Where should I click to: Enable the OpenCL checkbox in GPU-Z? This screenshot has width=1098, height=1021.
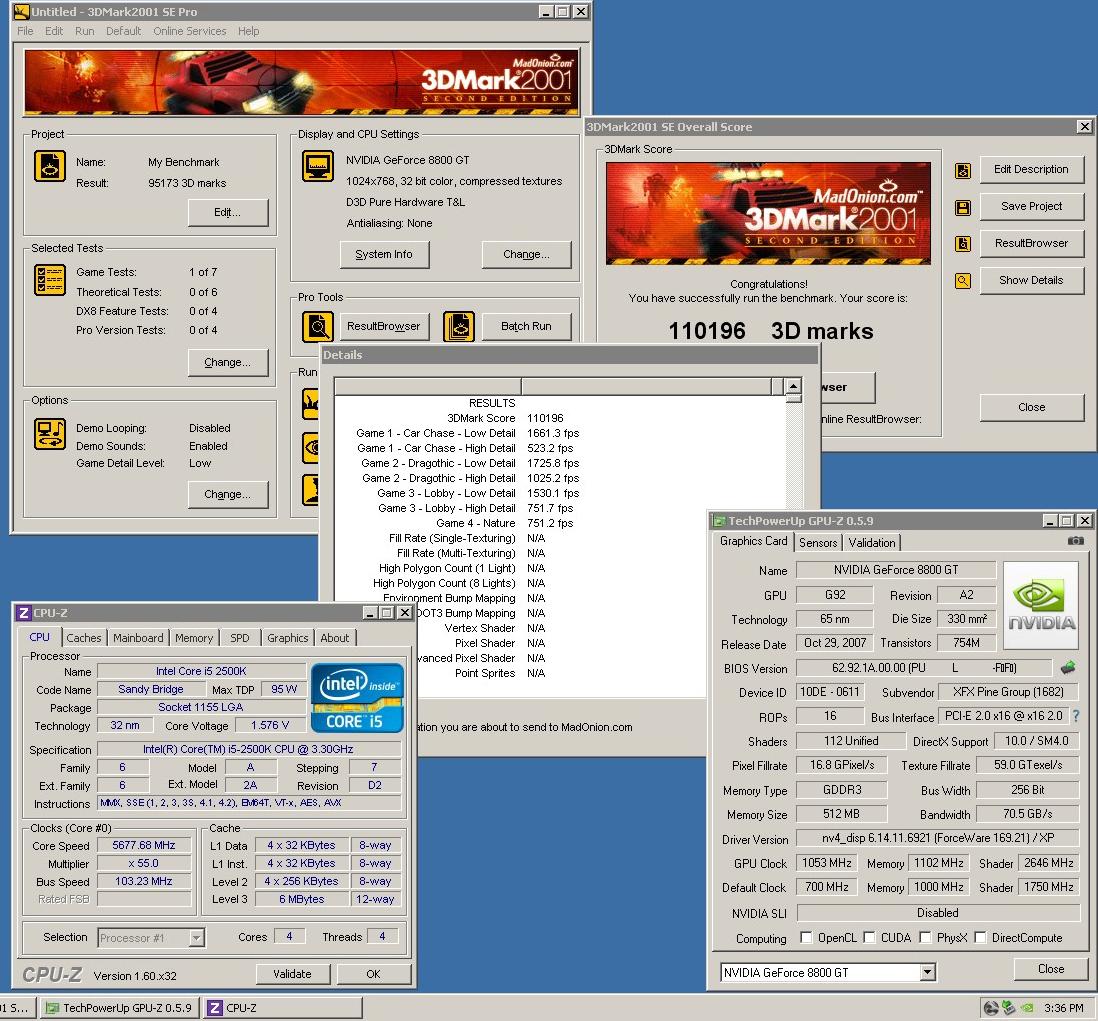pyautogui.click(x=806, y=937)
